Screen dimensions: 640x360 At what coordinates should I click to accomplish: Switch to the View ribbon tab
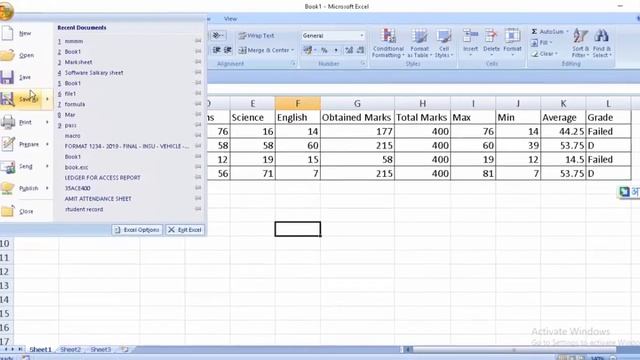(230, 19)
